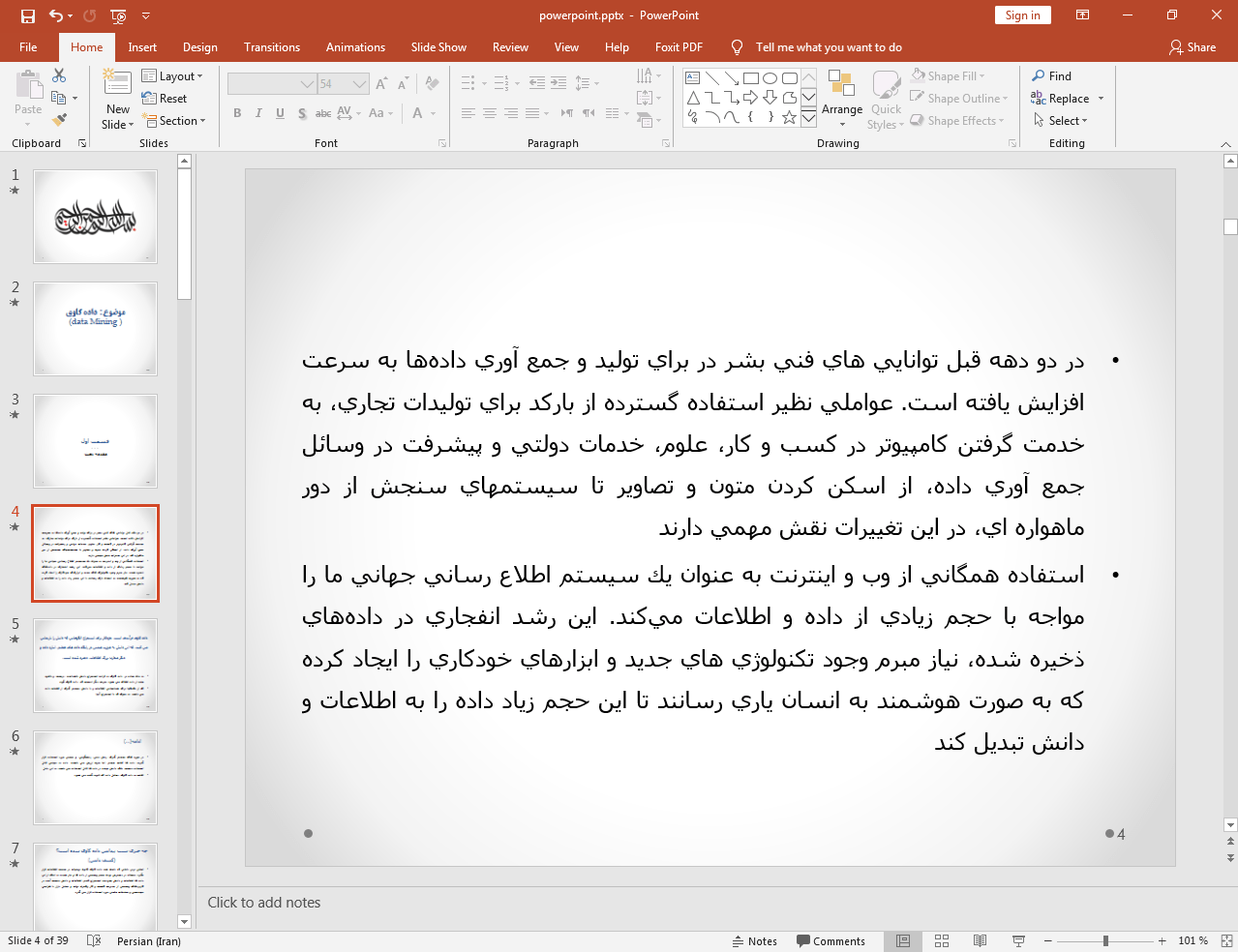Screen dimensions: 1238x952
Task: Click the Find magnifier button
Action: point(1052,75)
